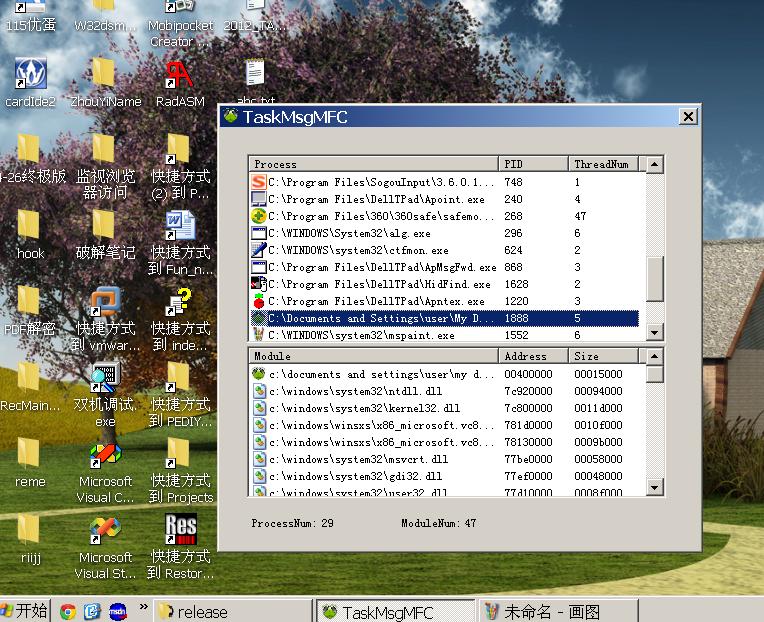
Task: Select the mspaint.exe process row text
Action: tap(361, 335)
